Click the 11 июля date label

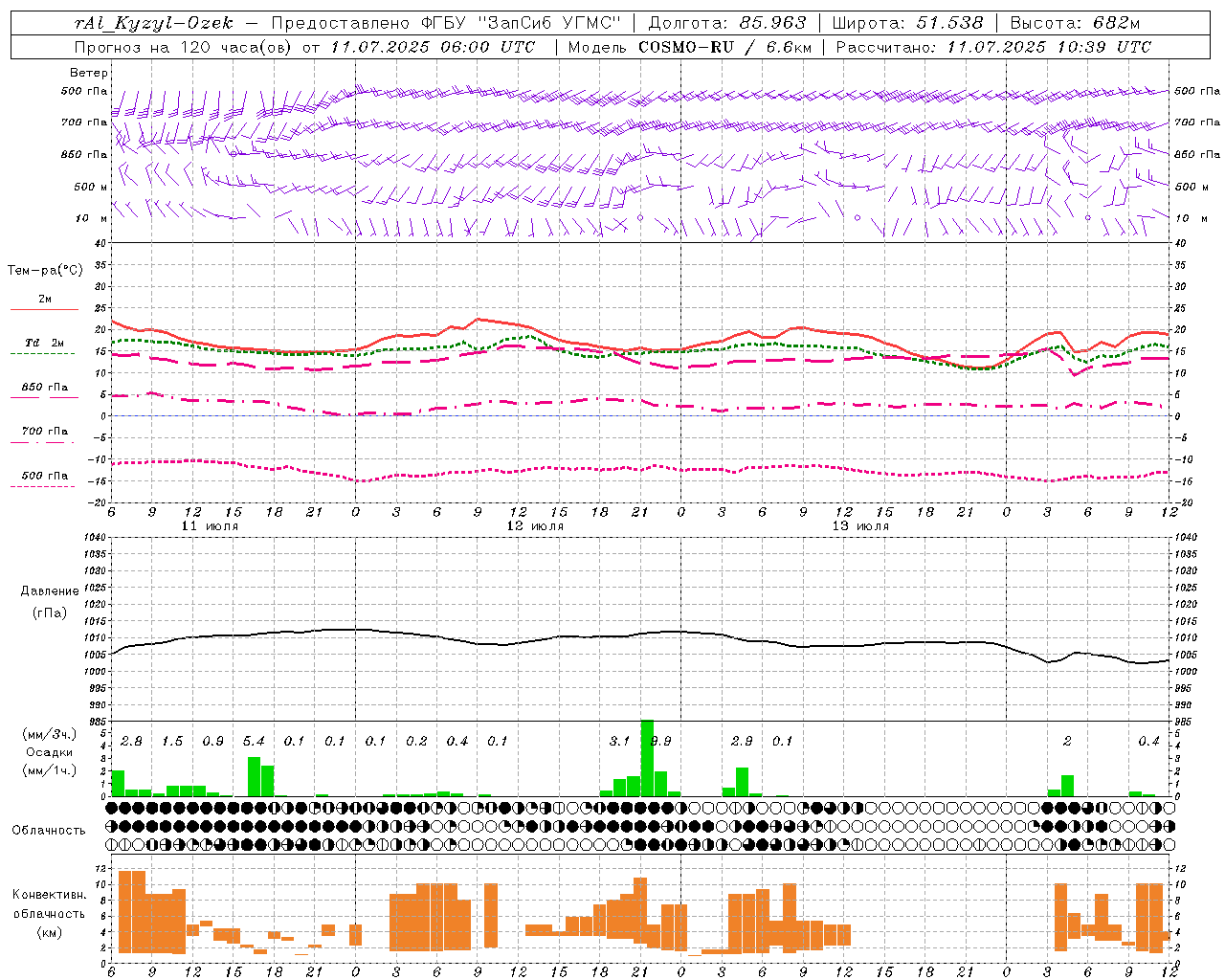tap(210, 525)
